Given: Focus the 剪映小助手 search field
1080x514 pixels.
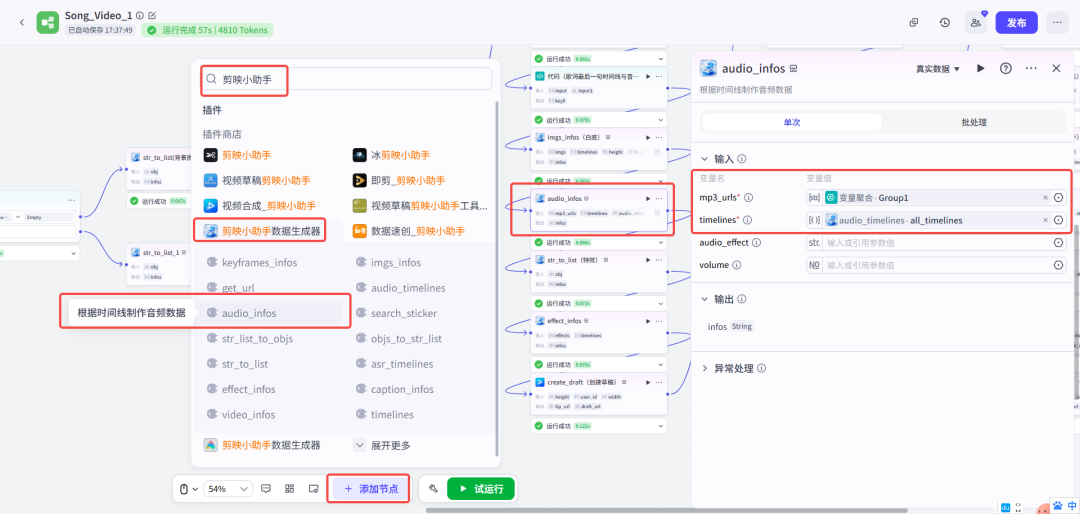Looking at the screenshot, I should (347, 79).
